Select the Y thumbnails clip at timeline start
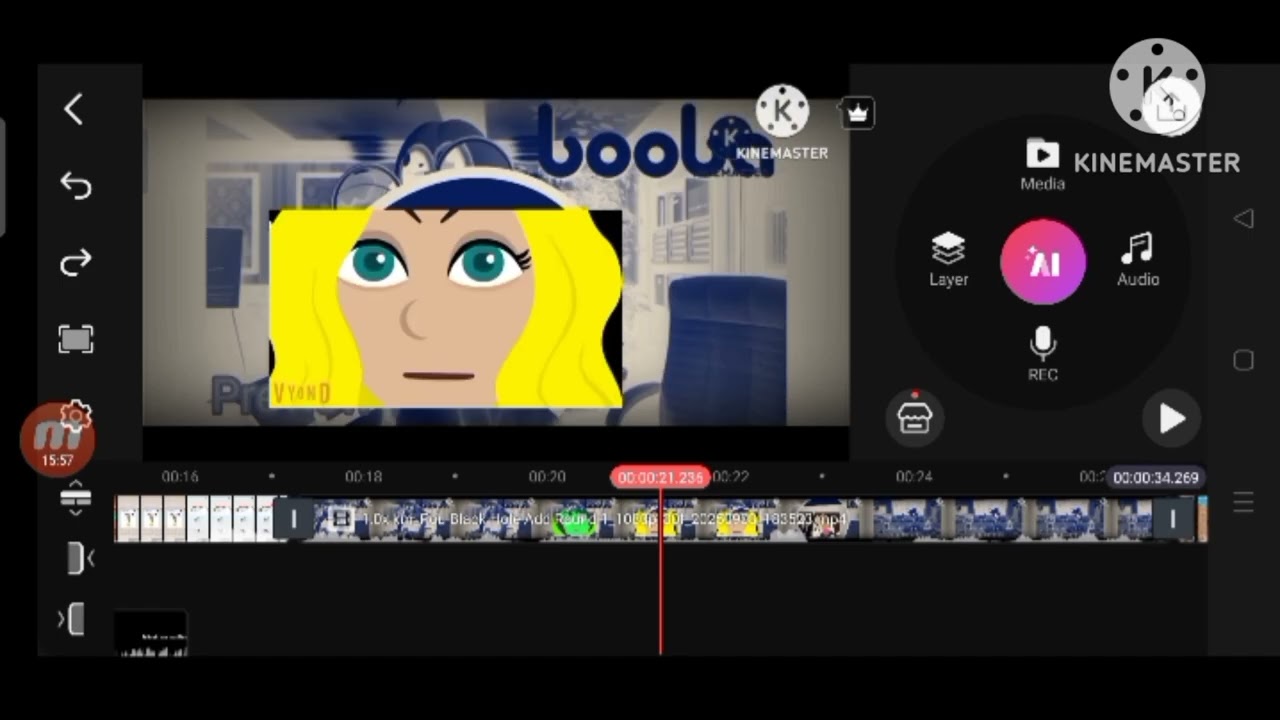This screenshot has height=720, width=1280. click(x=195, y=520)
